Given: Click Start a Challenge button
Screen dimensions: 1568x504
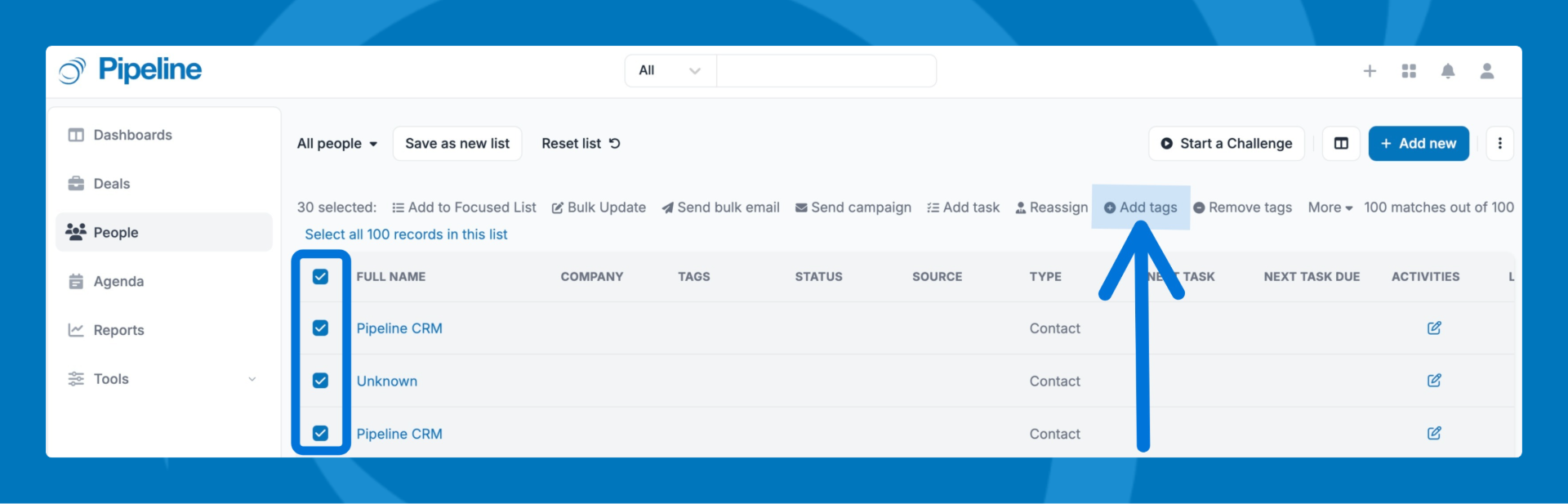Looking at the screenshot, I should 1227,144.
